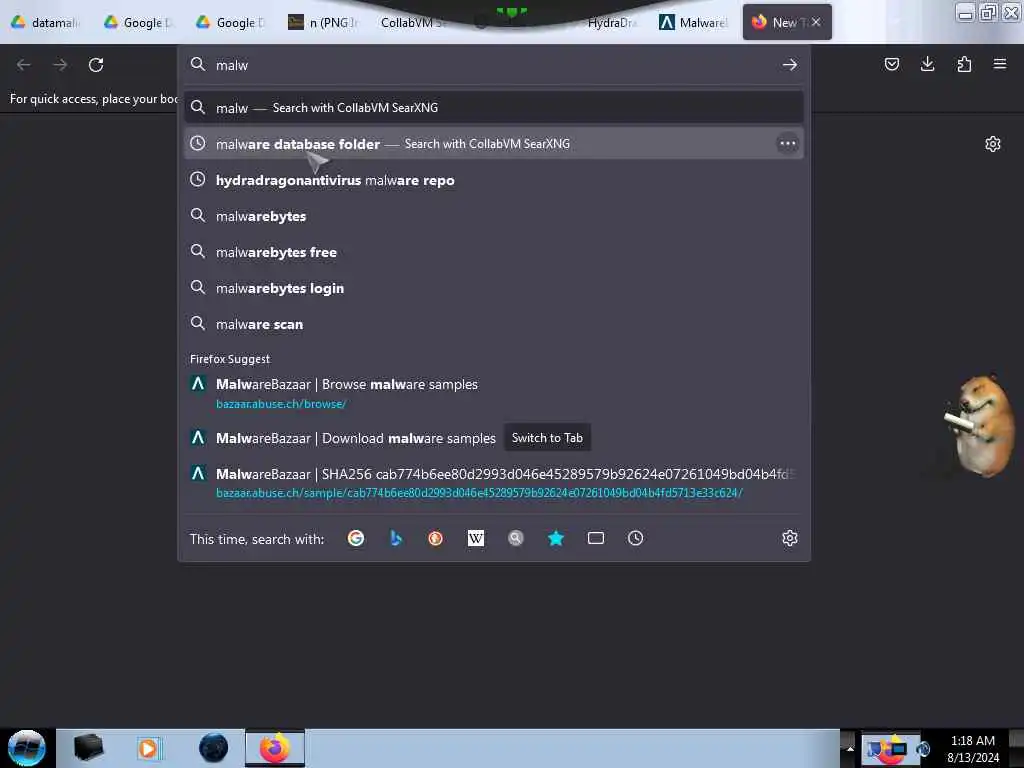This screenshot has height=768, width=1024.
Task: Open new tab page settings gear
Action: [993, 144]
